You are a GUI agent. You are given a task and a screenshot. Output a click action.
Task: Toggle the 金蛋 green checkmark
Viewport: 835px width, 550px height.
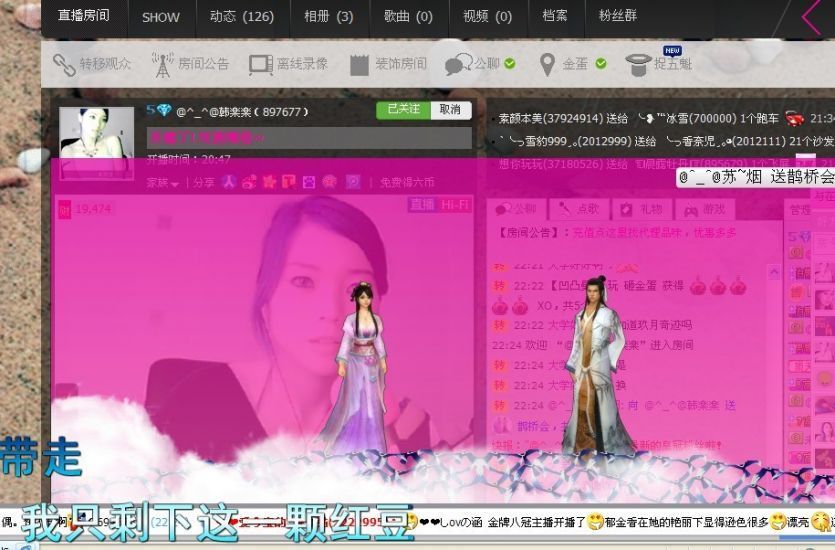(601, 64)
